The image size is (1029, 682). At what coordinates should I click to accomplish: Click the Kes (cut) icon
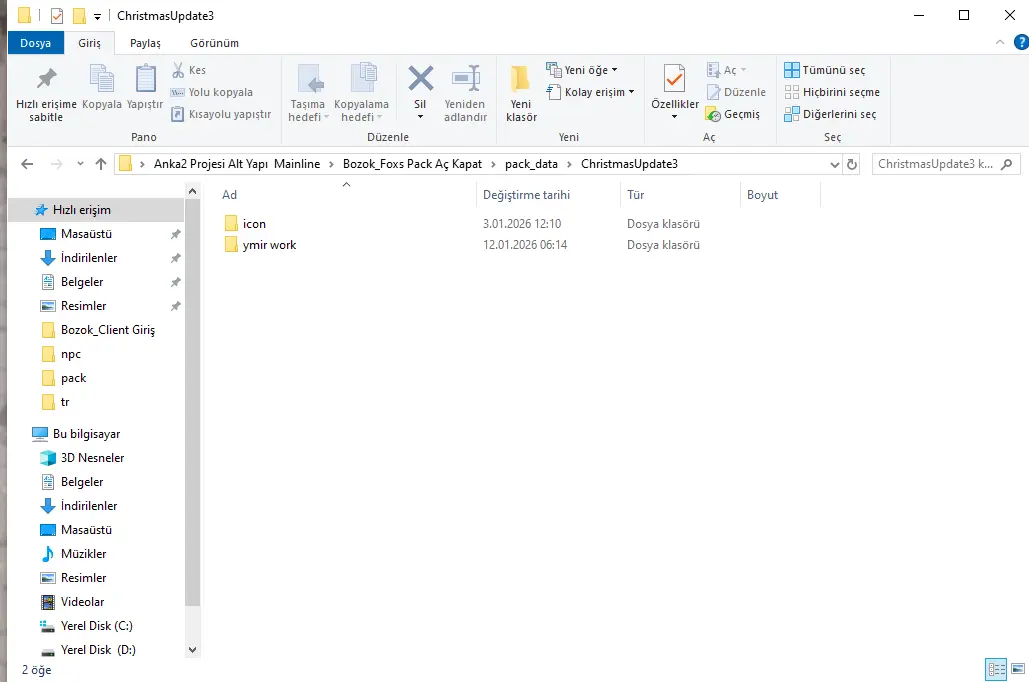tap(177, 70)
